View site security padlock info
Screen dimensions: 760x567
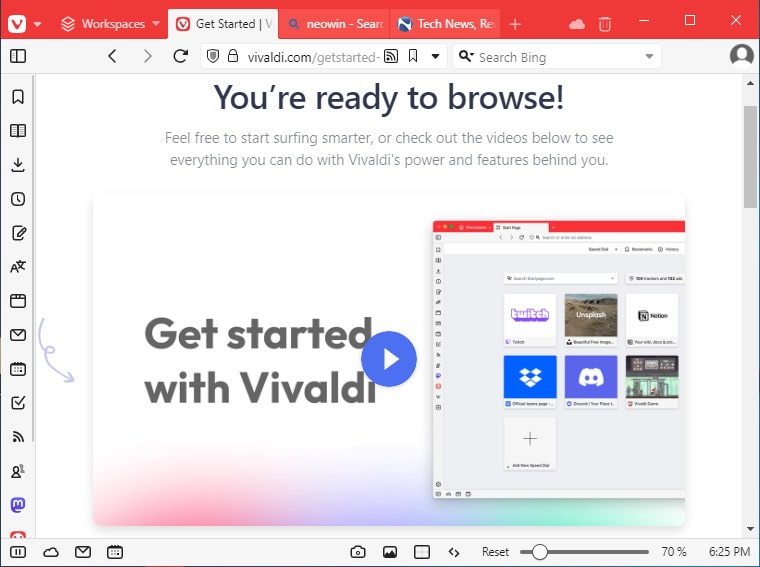(x=233, y=56)
